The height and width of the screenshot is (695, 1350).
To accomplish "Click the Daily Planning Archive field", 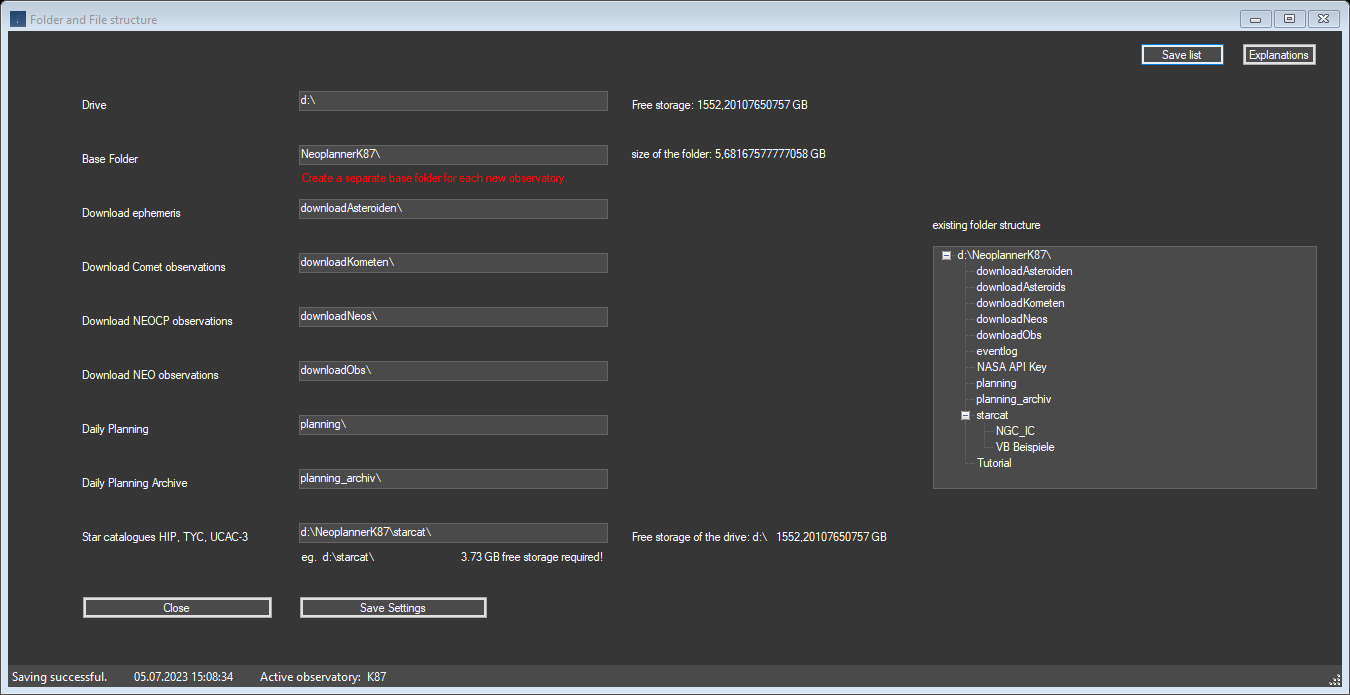I will 453,479.
